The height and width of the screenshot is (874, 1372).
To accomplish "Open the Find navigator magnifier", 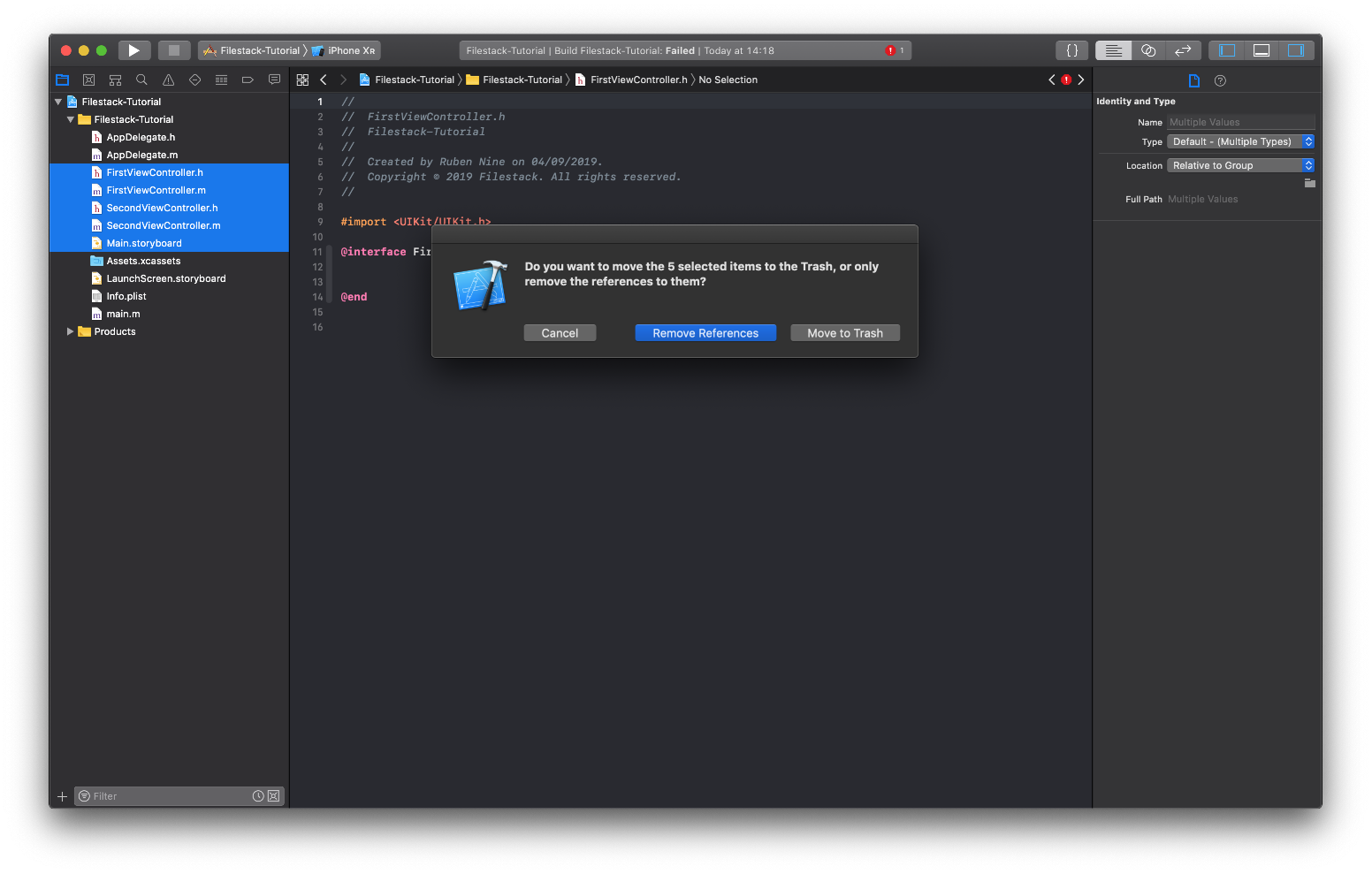I will 141,80.
